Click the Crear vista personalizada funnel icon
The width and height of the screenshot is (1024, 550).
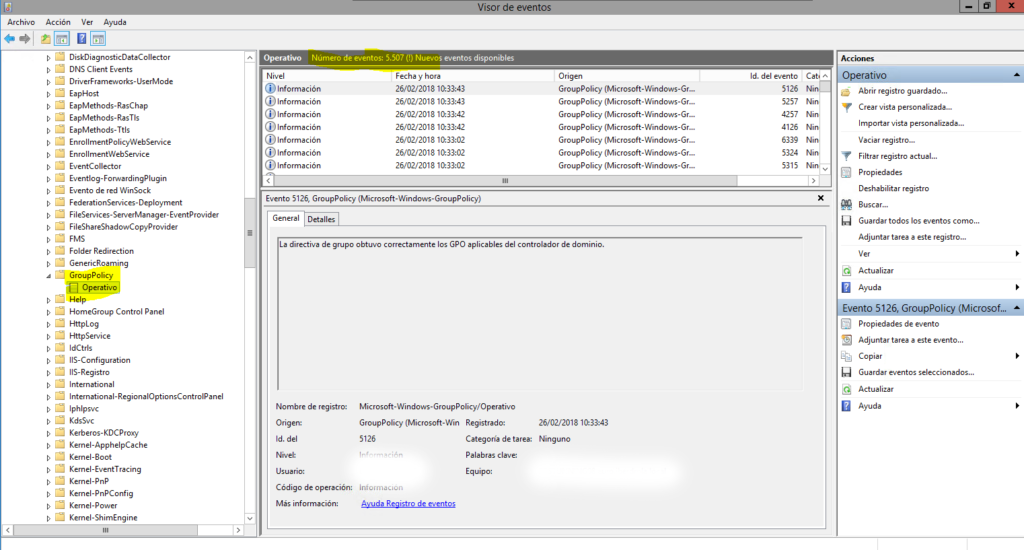click(x=846, y=107)
